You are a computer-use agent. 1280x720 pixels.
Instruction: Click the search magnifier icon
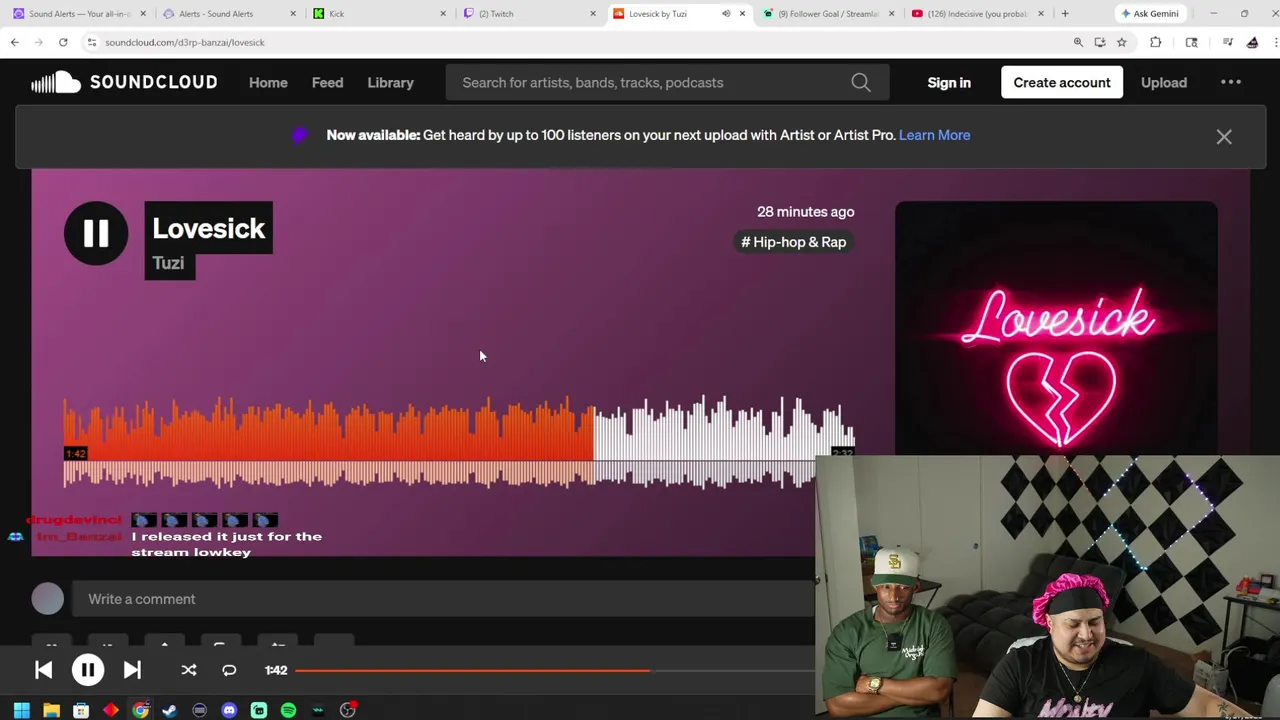[861, 82]
